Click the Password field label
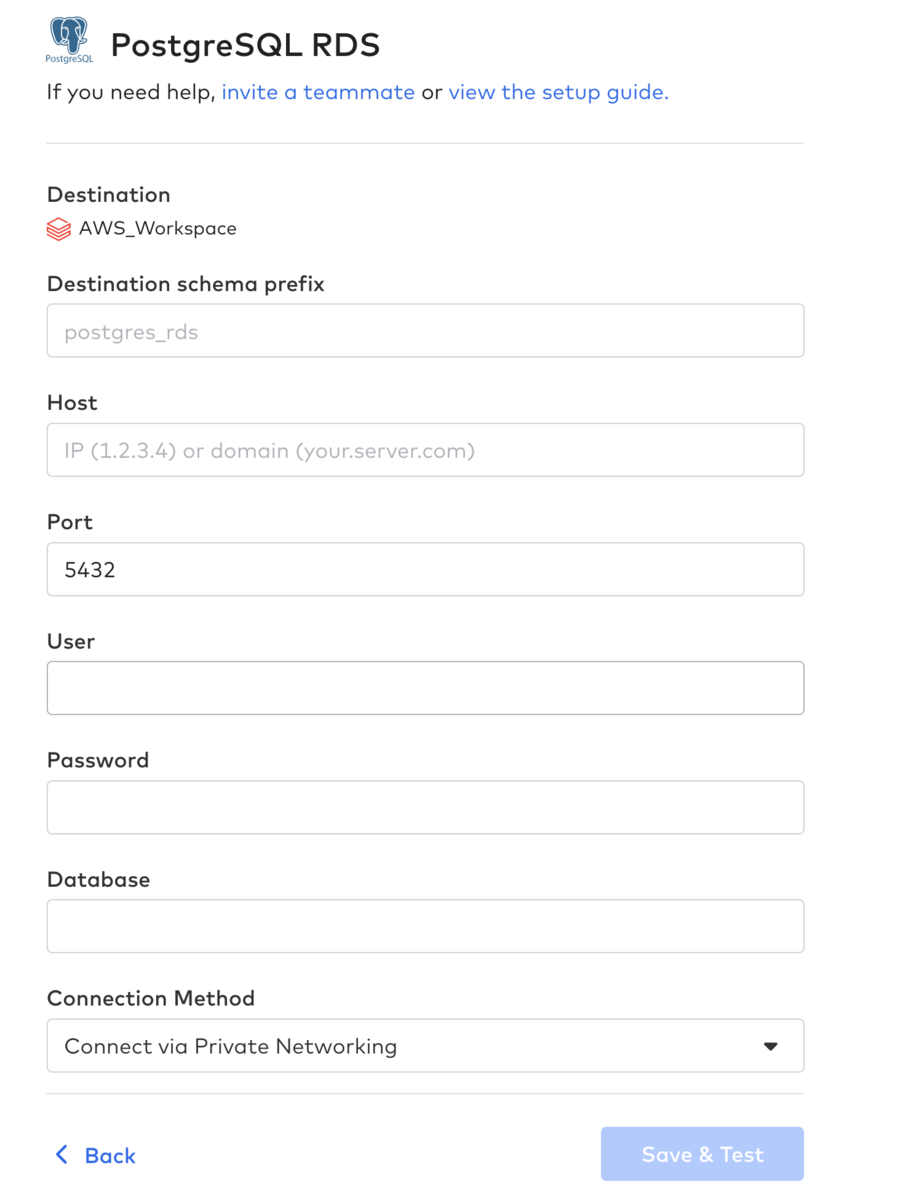919x1200 pixels. (x=98, y=760)
